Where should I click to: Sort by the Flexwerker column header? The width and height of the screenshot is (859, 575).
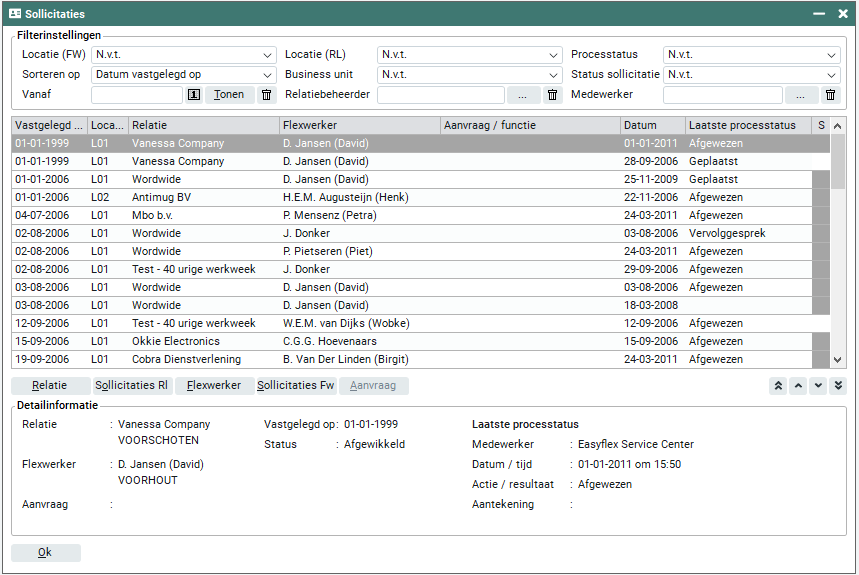[x=359, y=125]
